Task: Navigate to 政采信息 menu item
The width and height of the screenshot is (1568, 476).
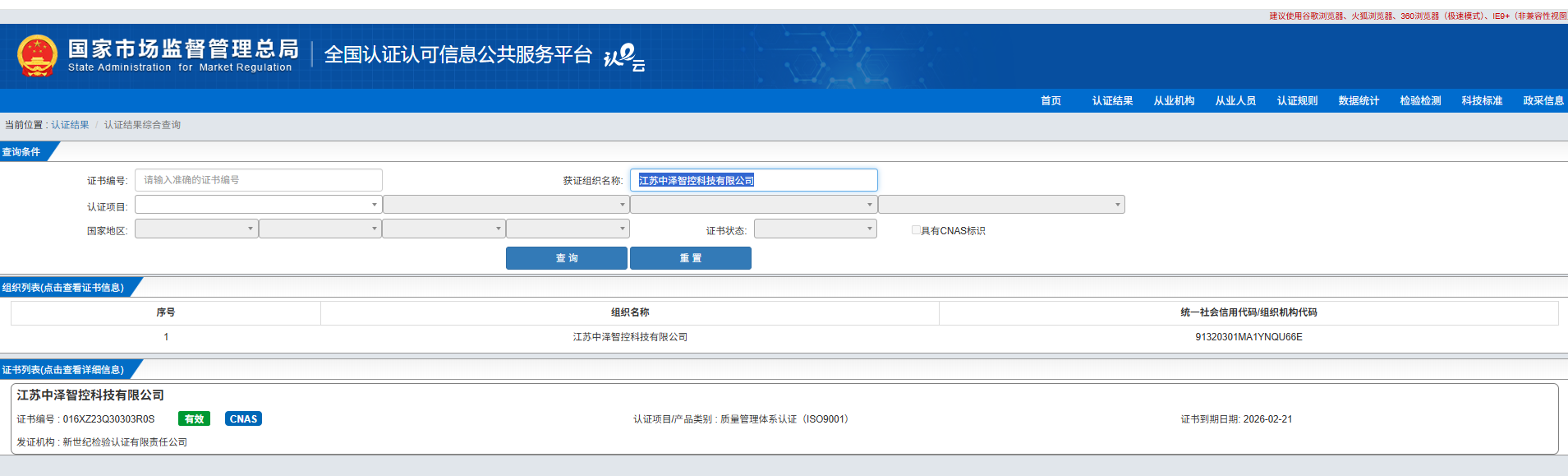Action: click(1543, 101)
